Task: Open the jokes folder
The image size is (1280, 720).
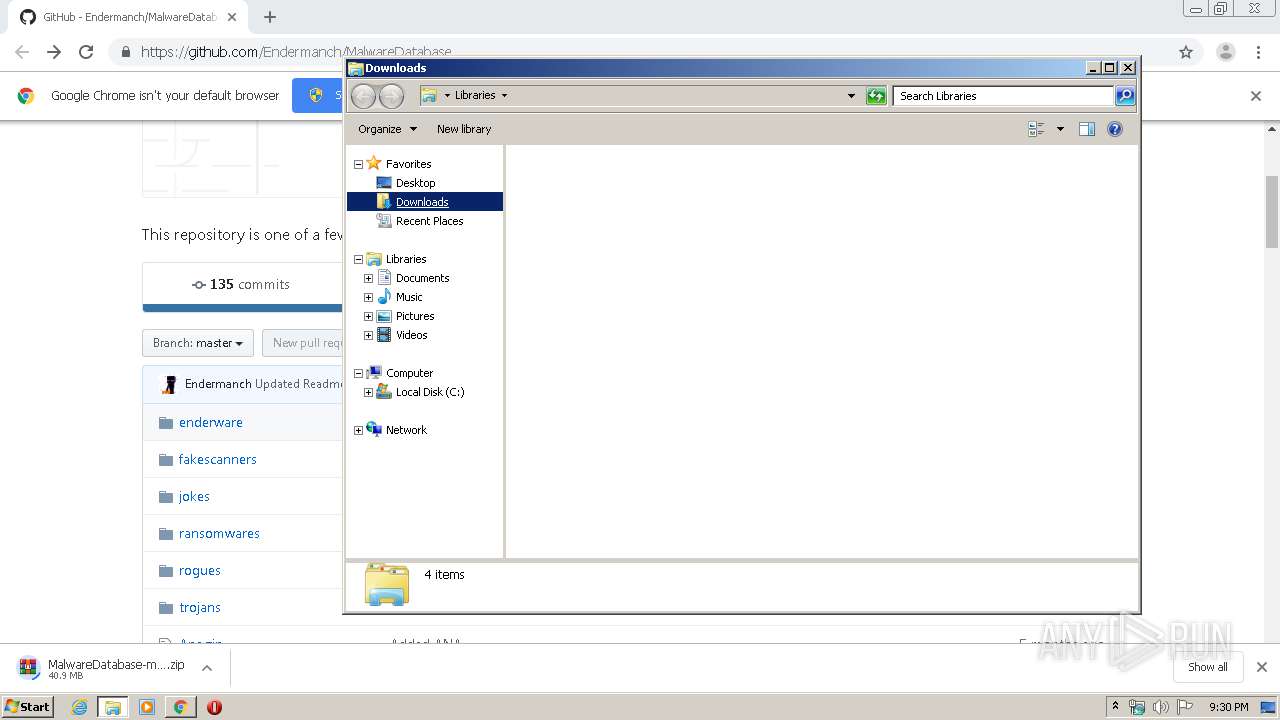Action: (194, 496)
